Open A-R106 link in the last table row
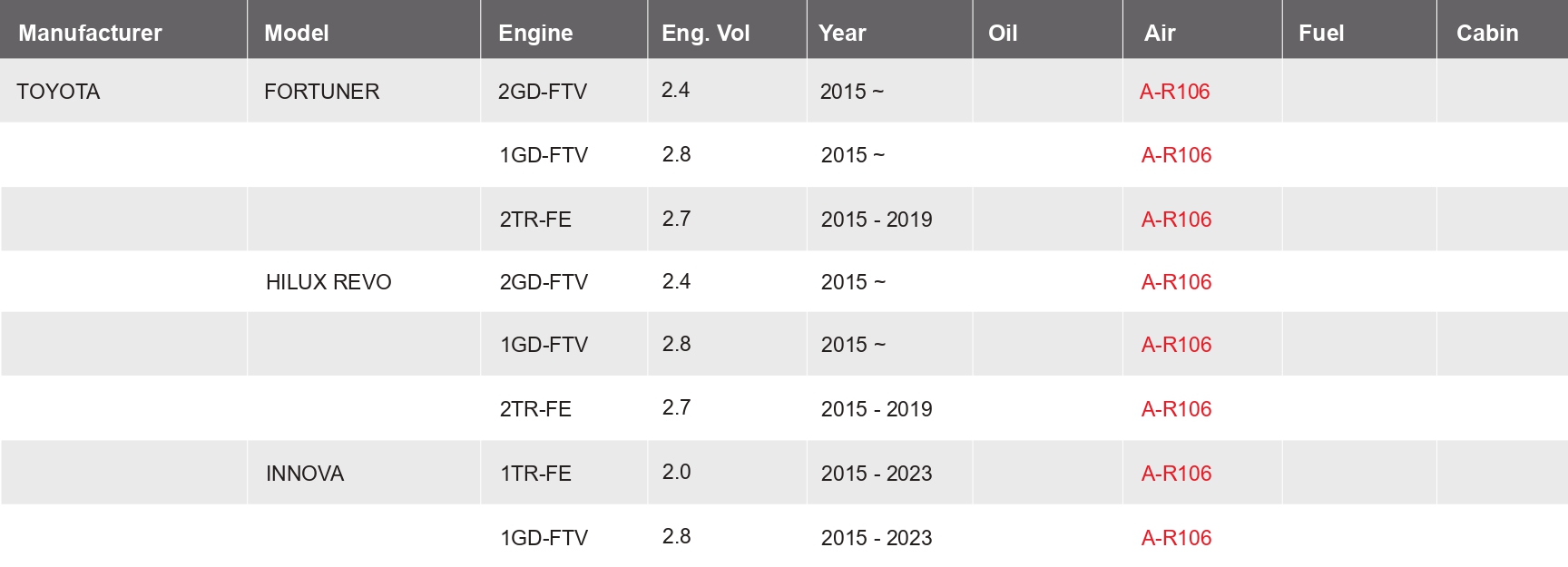Viewport: 1568px width, 567px height. tap(1177, 538)
